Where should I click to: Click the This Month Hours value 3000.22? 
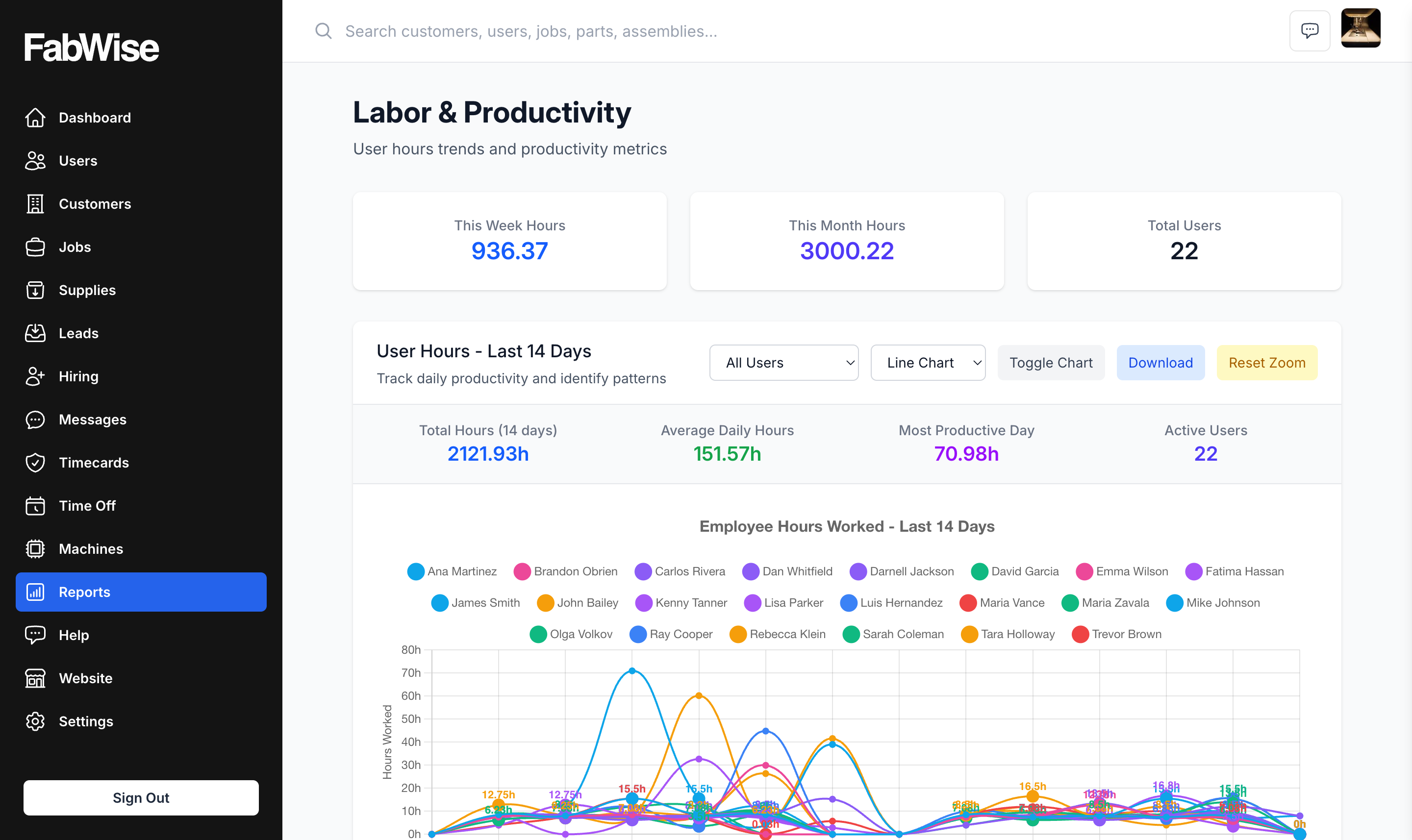847,251
